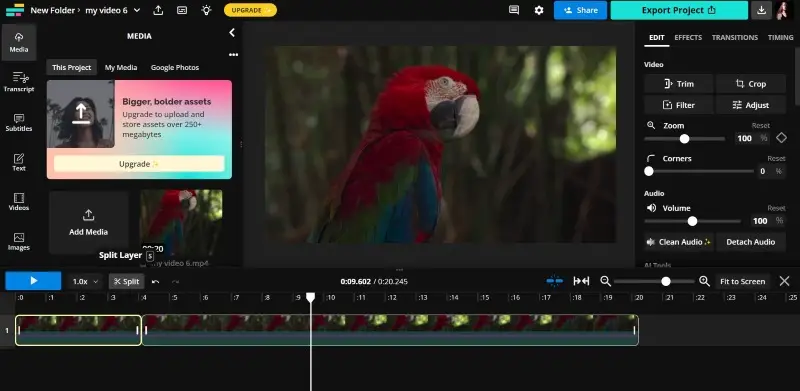Click the Share button
Viewport: 800px width, 391px height.
[581, 10]
